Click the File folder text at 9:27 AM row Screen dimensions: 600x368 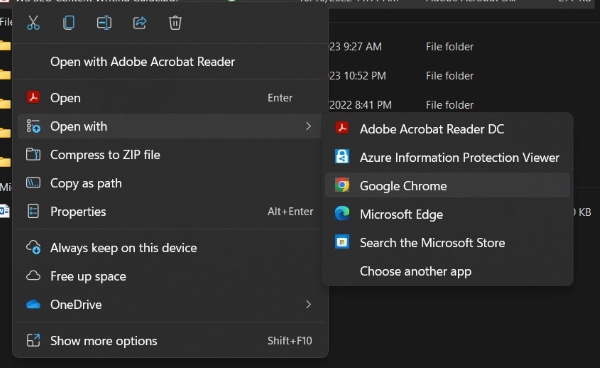point(450,47)
